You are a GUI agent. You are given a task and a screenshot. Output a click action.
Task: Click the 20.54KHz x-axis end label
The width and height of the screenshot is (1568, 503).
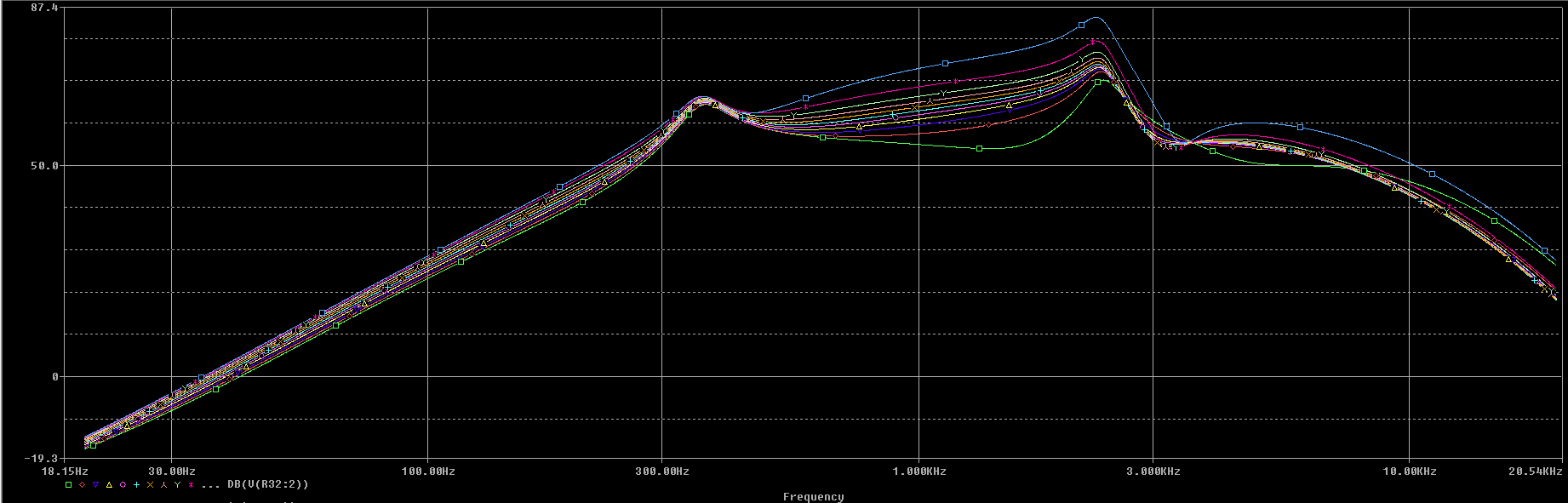pyautogui.click(x=1536, y=471)
